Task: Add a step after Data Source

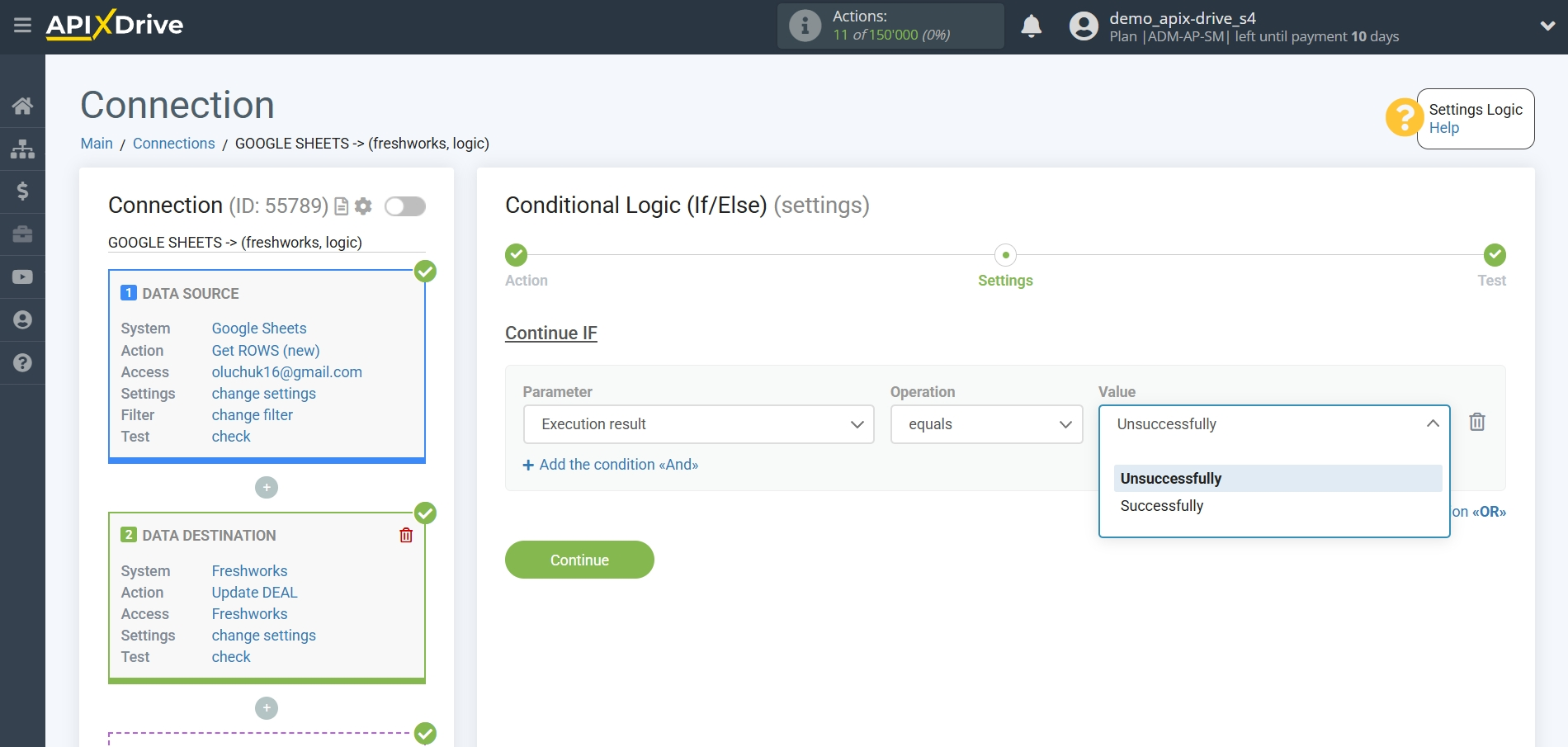Action: [x=267, y=488]
